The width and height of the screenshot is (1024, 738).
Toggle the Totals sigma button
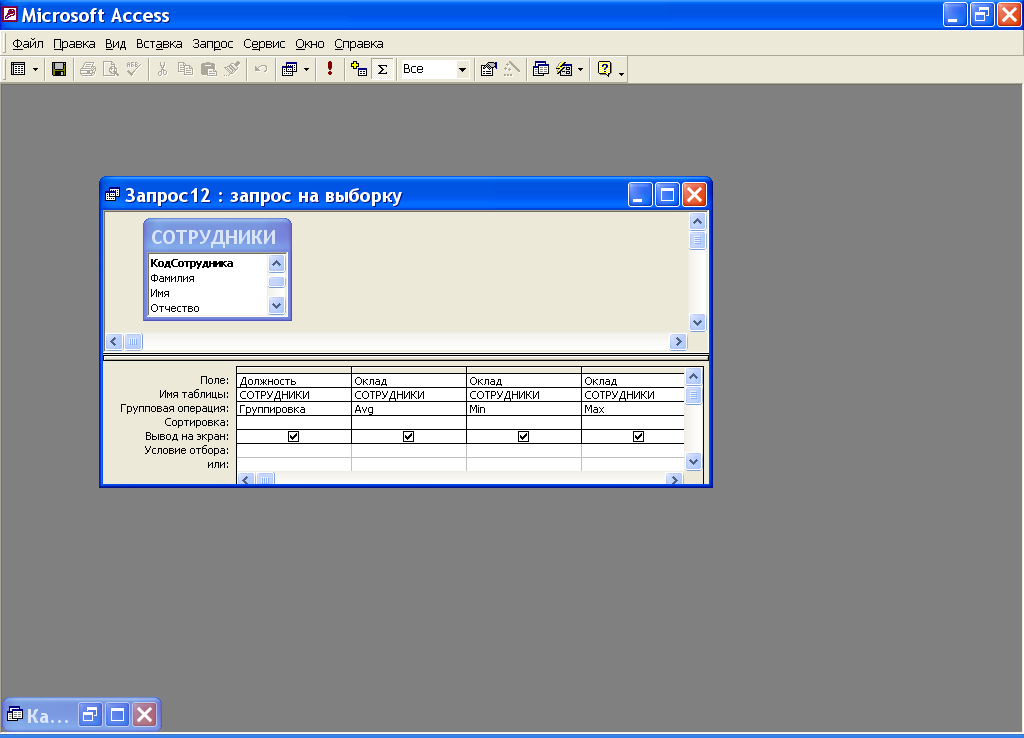[x=383, y=69]
